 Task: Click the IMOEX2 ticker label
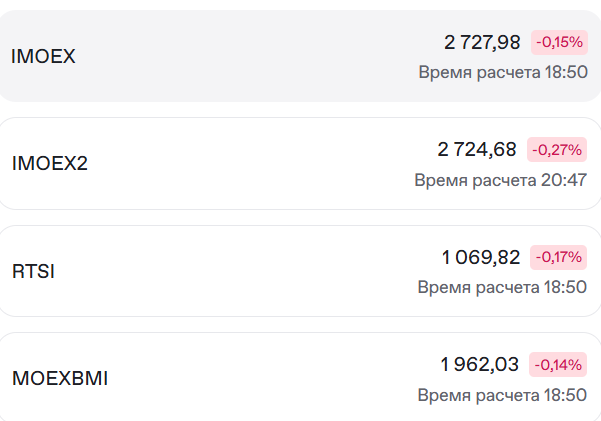coord(50,163)
